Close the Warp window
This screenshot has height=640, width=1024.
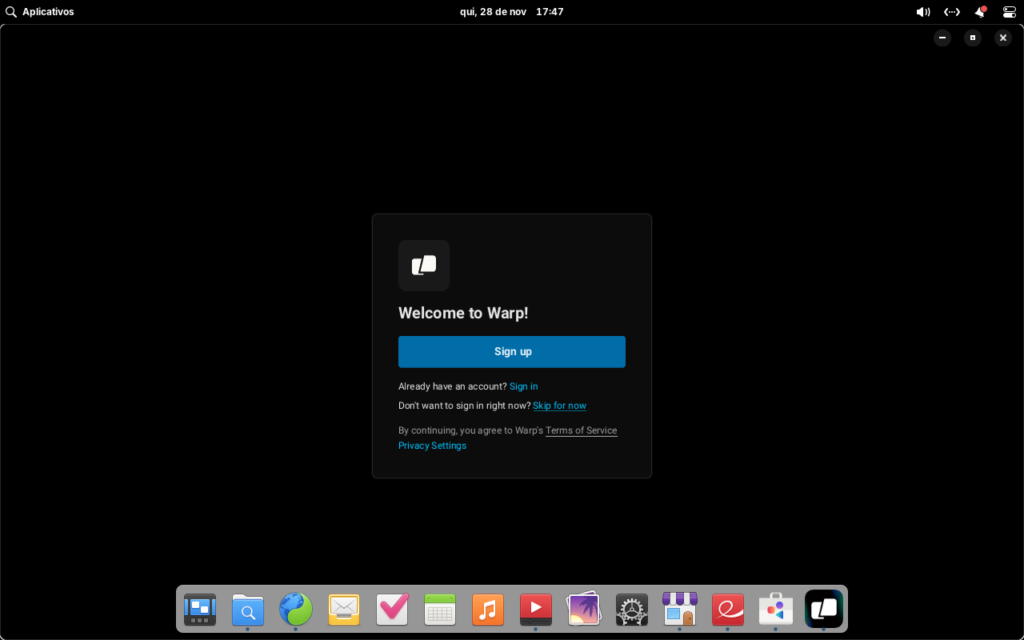coord(1003,38)
